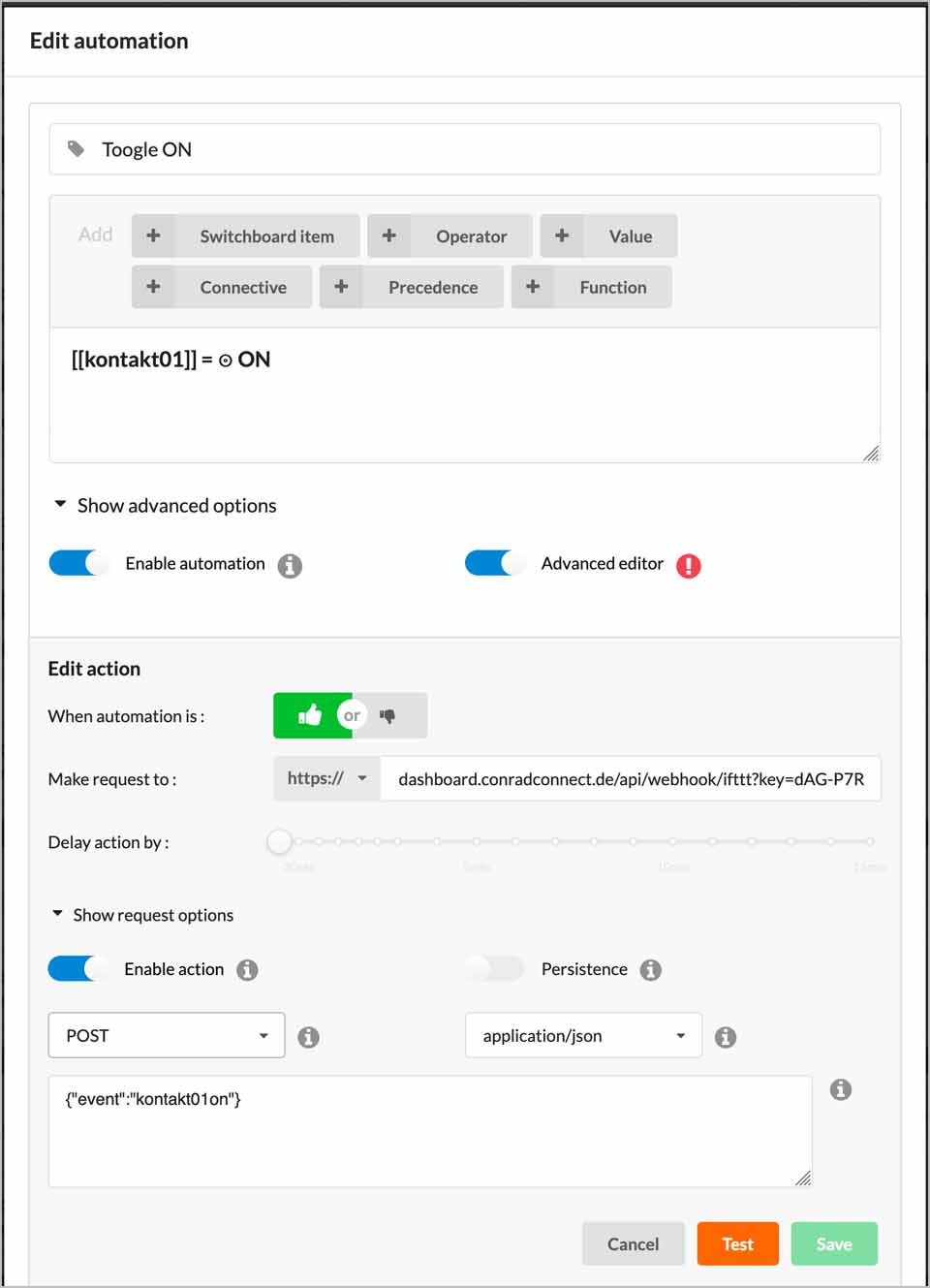Click the plus icon of Precedence
The width and height of the screenshot is (930, 1288).
pyautogui.click(x=341, y=287)
